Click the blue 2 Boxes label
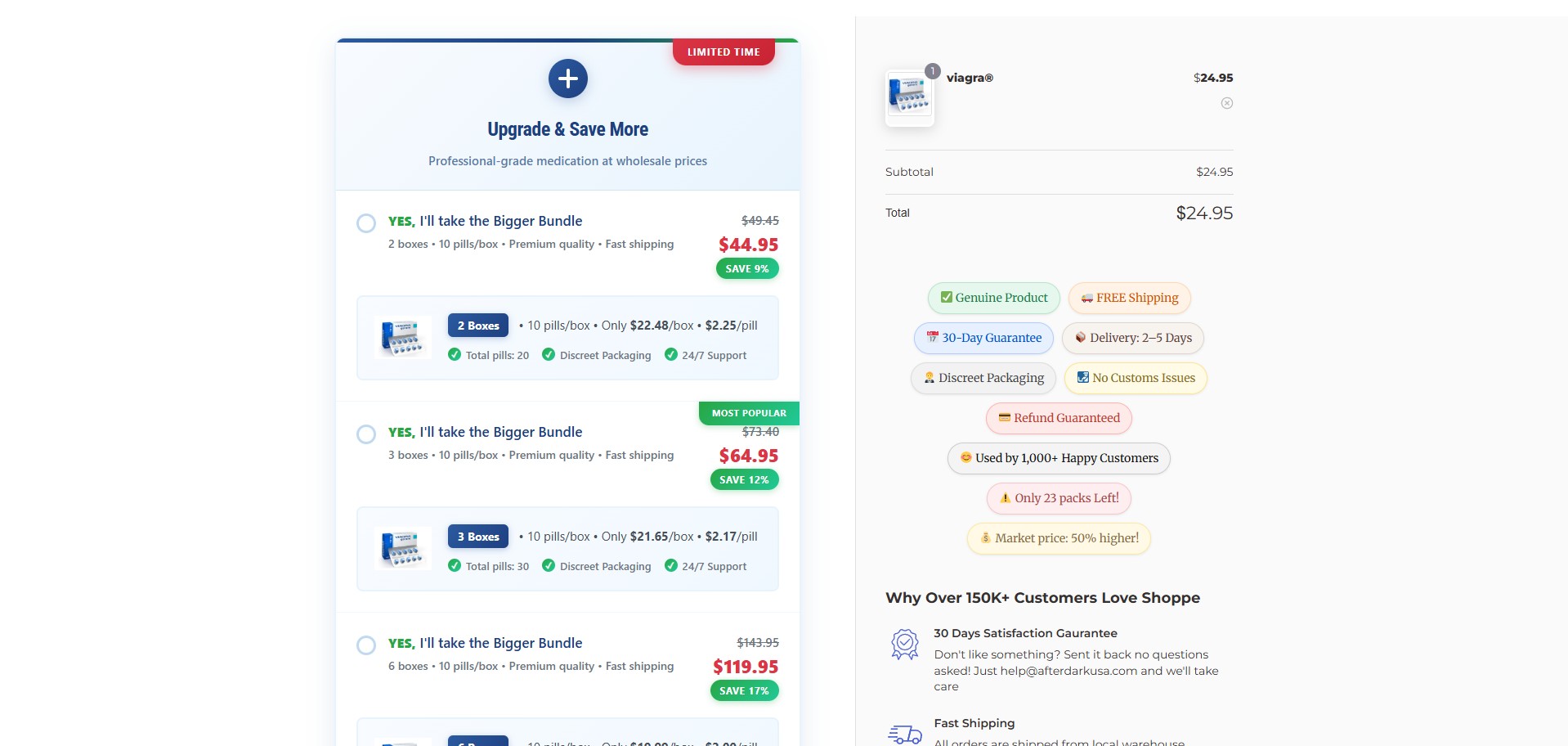This screenshot has height=746, width=1568. 478,326
